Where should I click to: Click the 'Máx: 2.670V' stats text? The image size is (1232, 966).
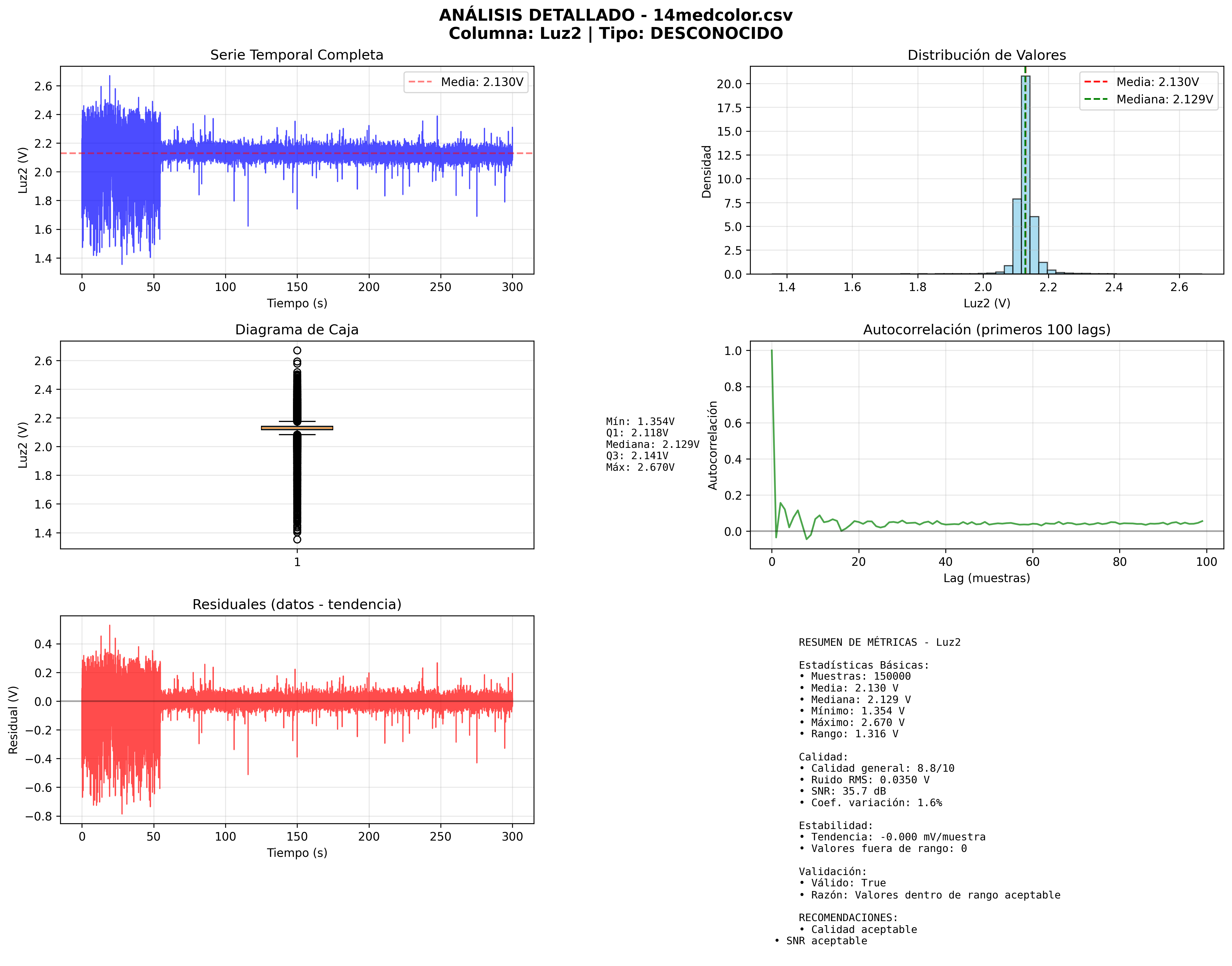(640, 467)
